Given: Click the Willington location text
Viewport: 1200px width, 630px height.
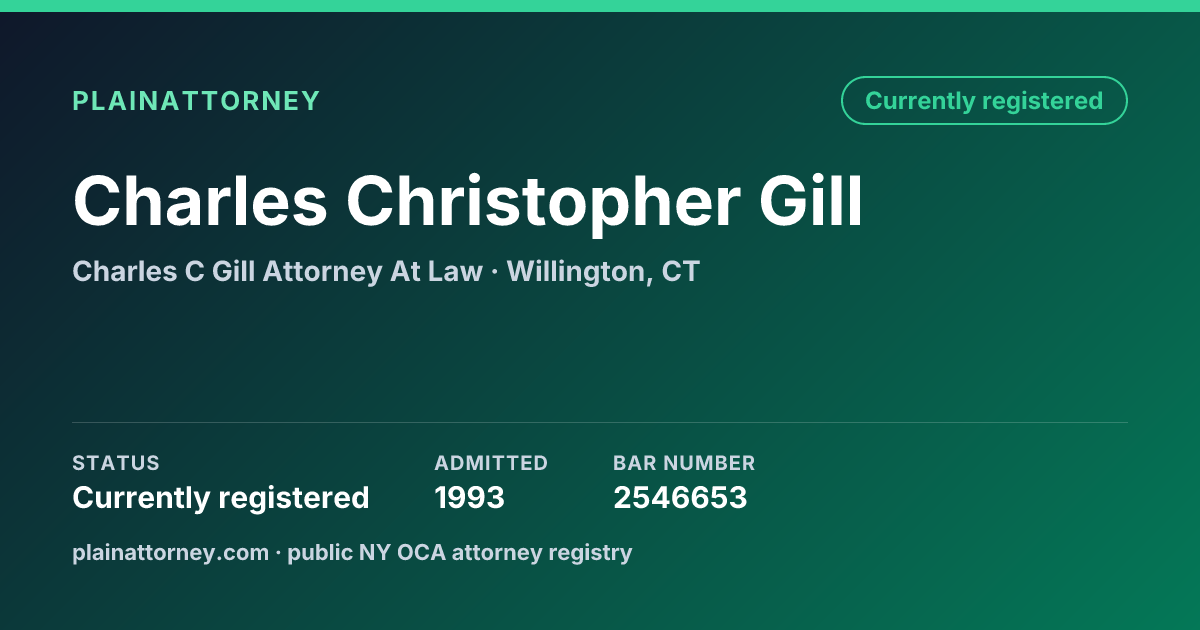Looking at the screenshot, I should (x=575, y=272).
